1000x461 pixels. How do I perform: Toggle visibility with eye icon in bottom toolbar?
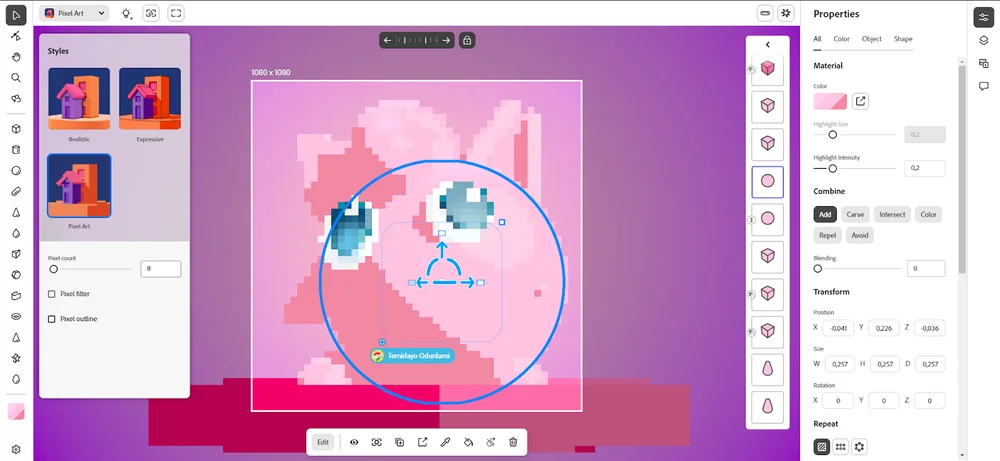click(354, 443)
